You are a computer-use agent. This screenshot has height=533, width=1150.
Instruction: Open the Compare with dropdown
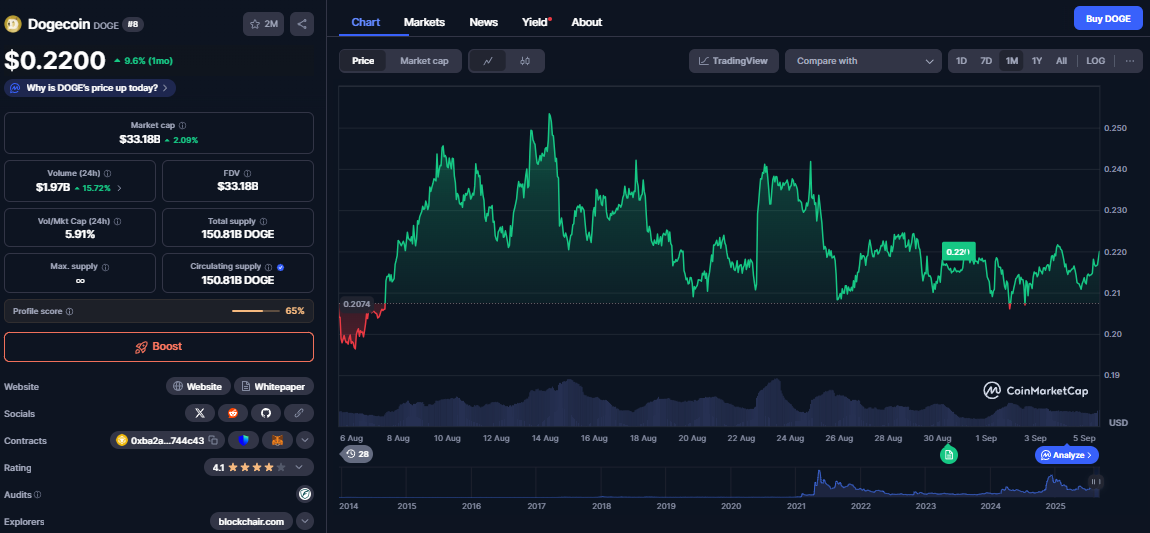[x=863, y=61]
